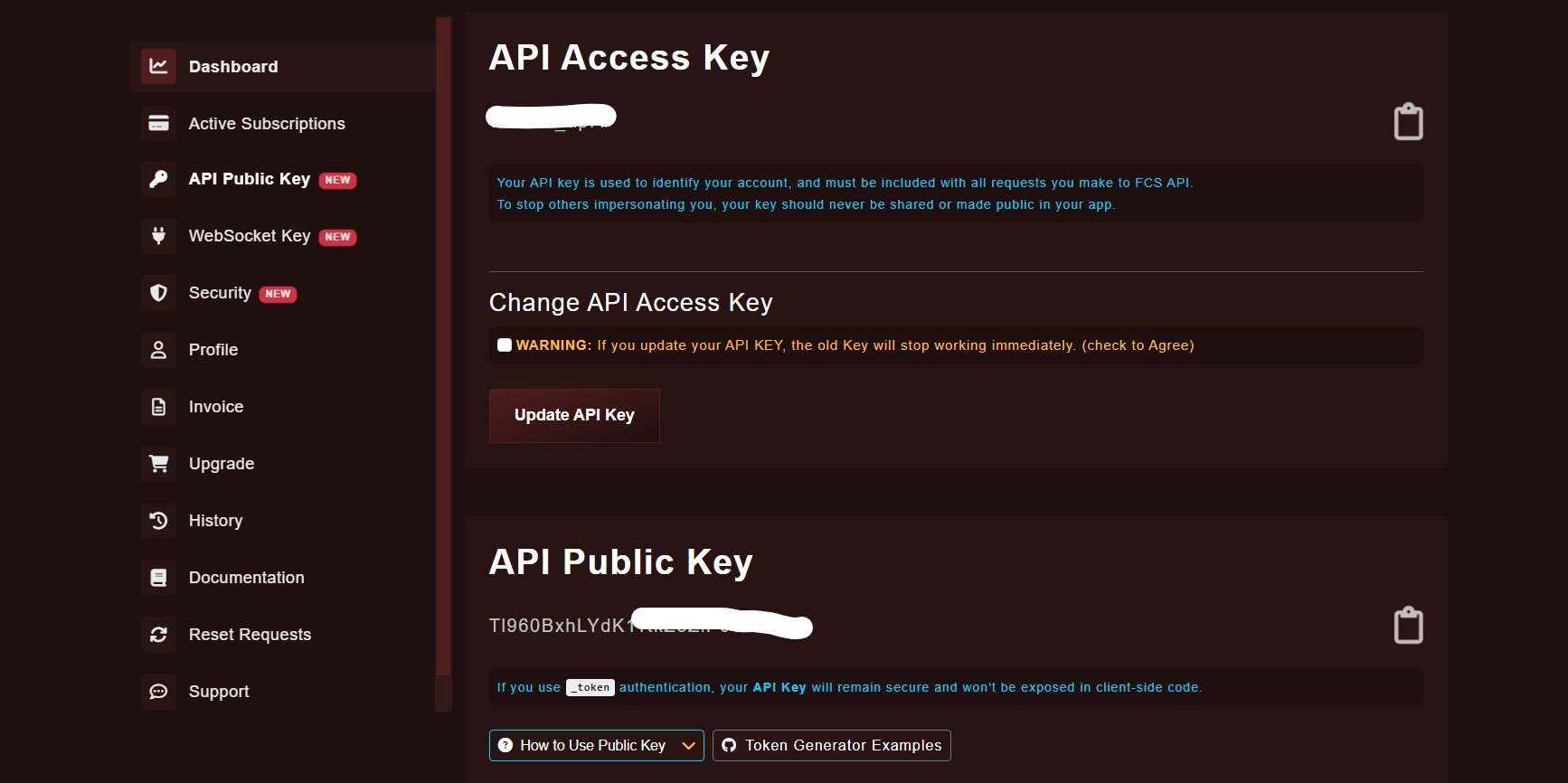The height and width of the screenshot is (783, 1568).
Task: Click the WebSocket Key plug icon
Action: 158,236
